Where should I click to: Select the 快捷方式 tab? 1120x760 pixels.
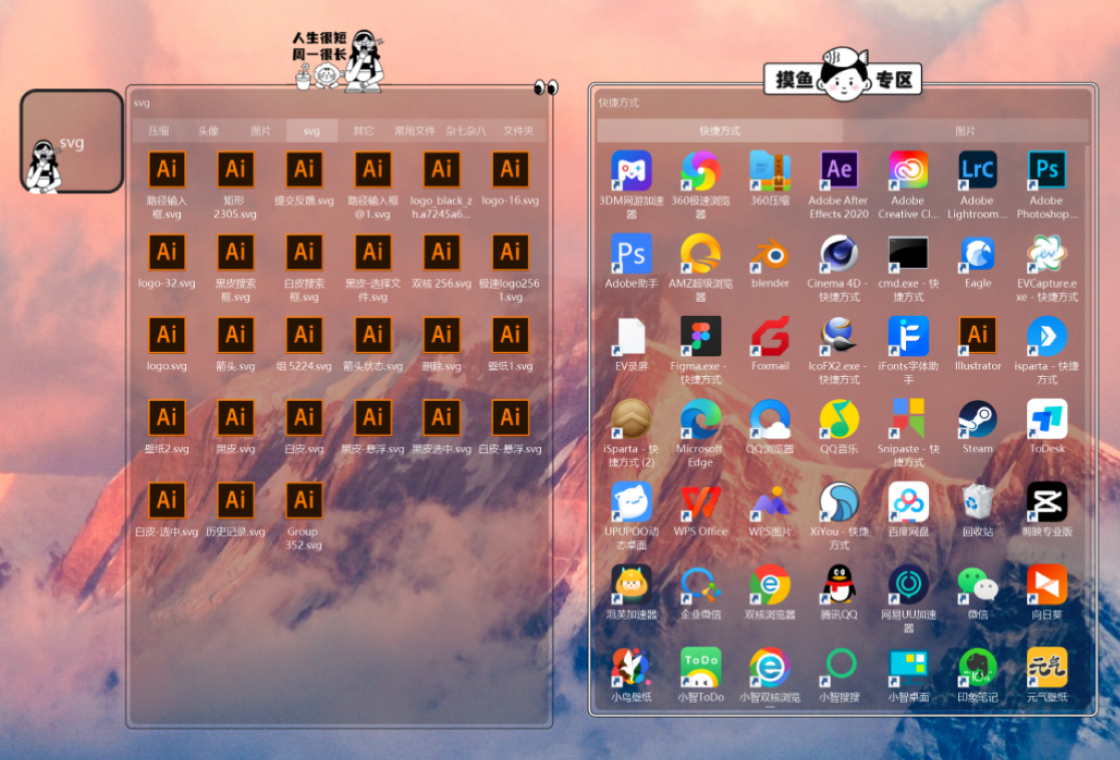[x=720, y=131]
